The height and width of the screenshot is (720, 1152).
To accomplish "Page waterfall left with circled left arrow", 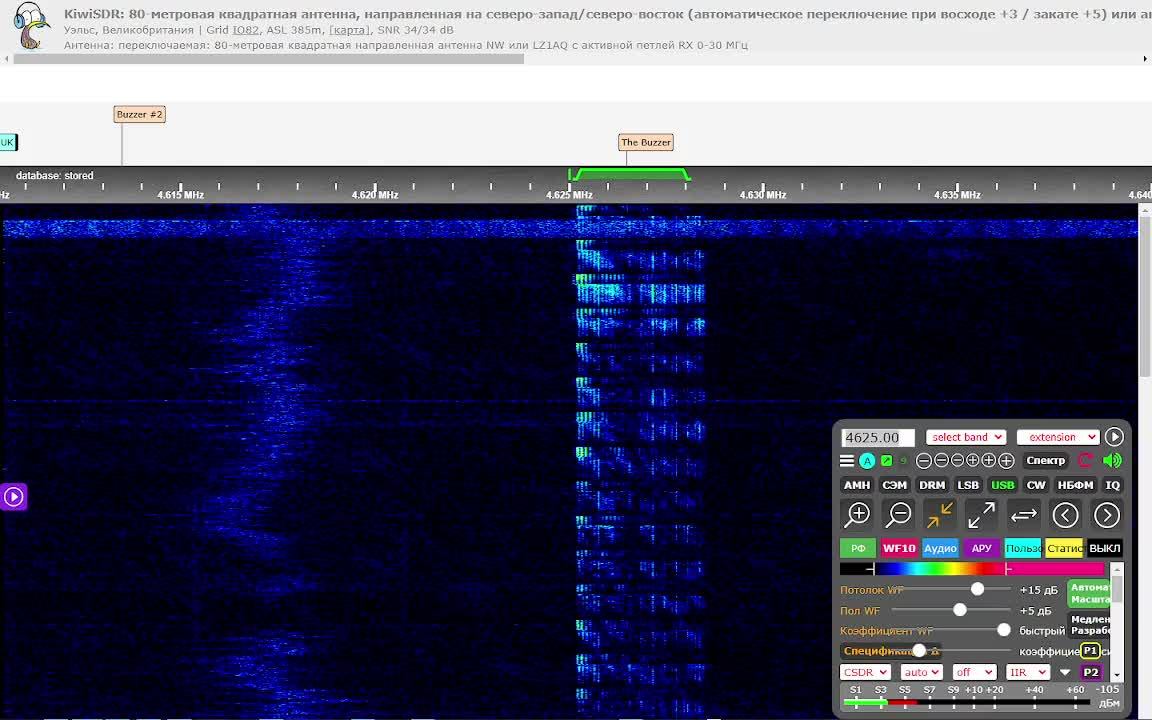I will click(1065, 515).
